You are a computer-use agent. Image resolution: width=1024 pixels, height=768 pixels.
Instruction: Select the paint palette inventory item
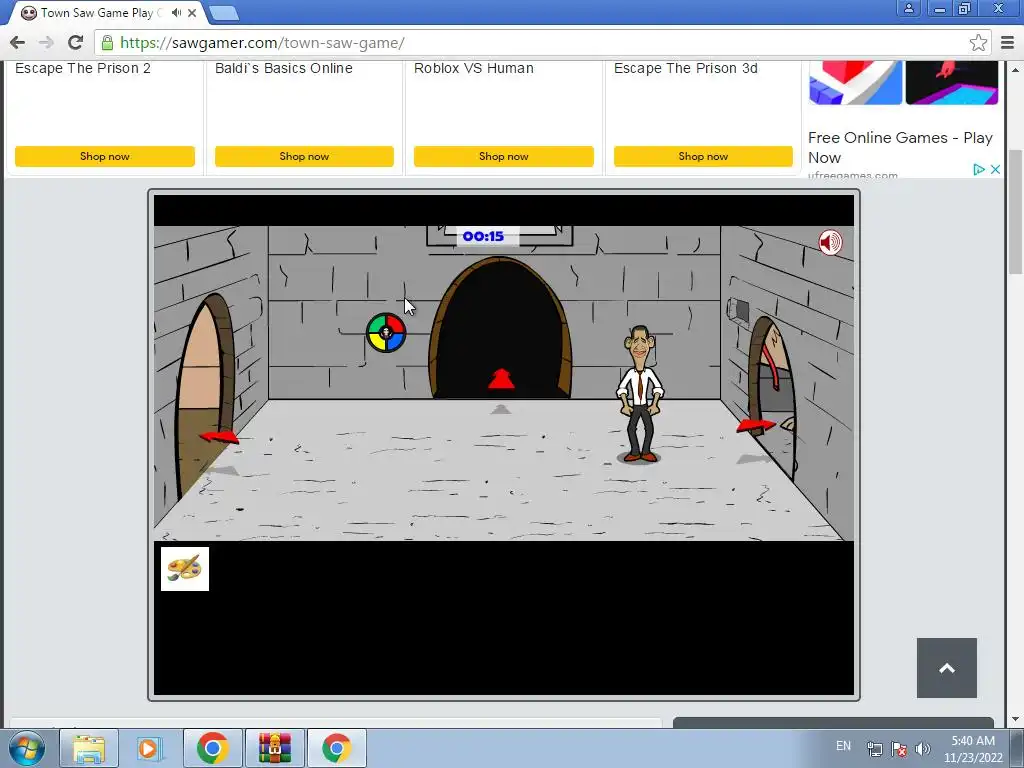(185, 569)
